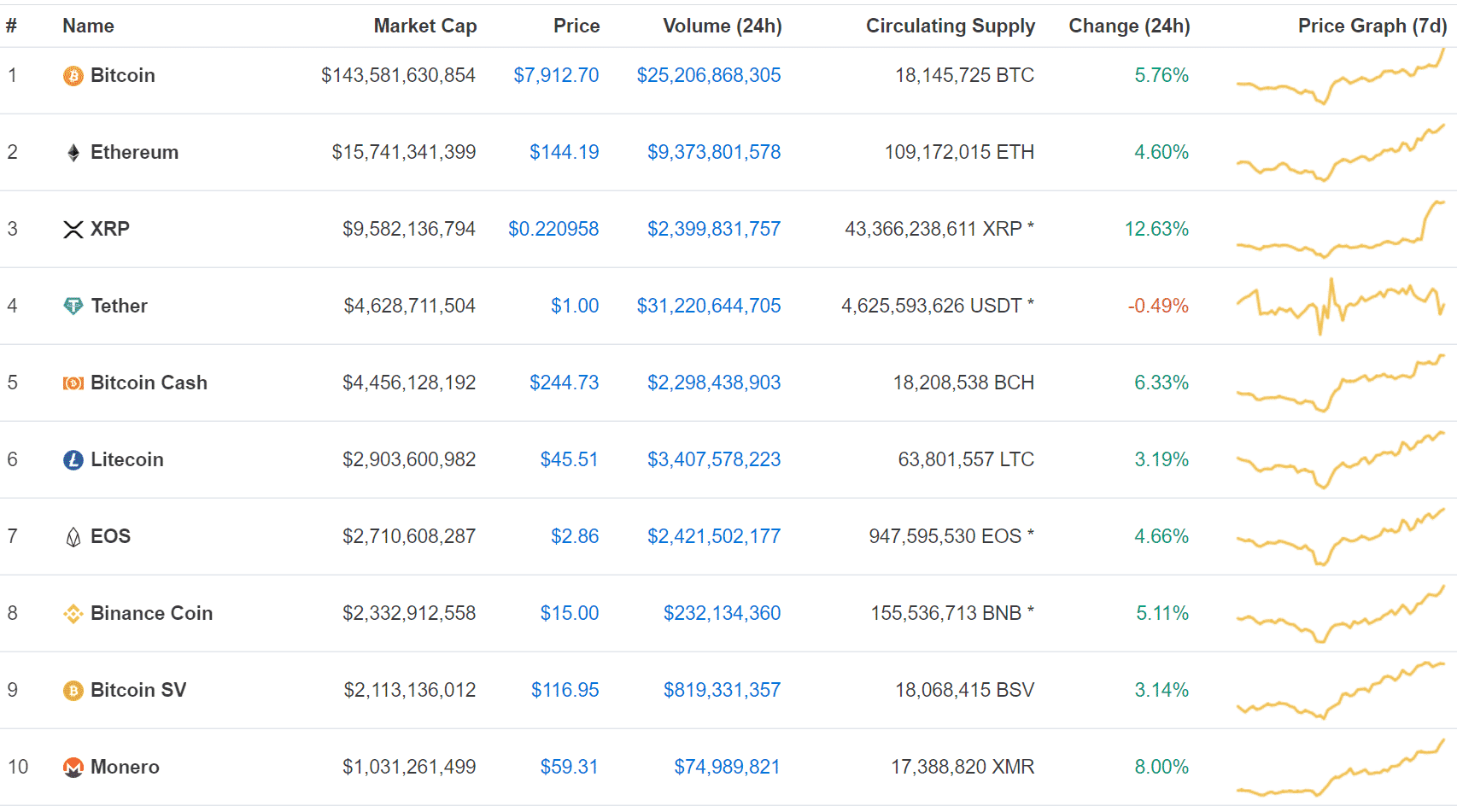Click EOS price $2.86
The width and height of the screenshot is (1457, 812).
[575, 536]
